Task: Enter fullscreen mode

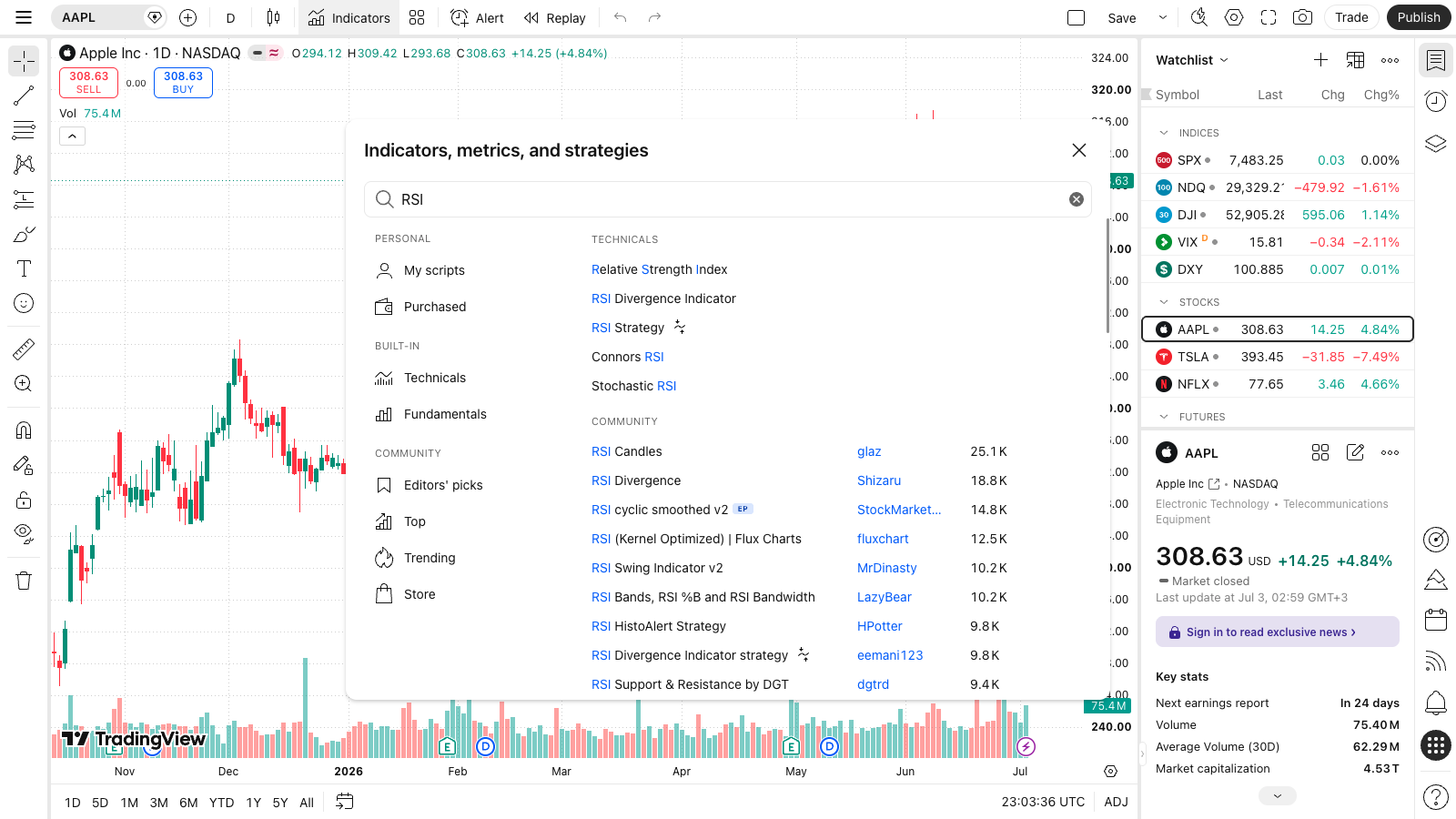Action: point(1269,17)
